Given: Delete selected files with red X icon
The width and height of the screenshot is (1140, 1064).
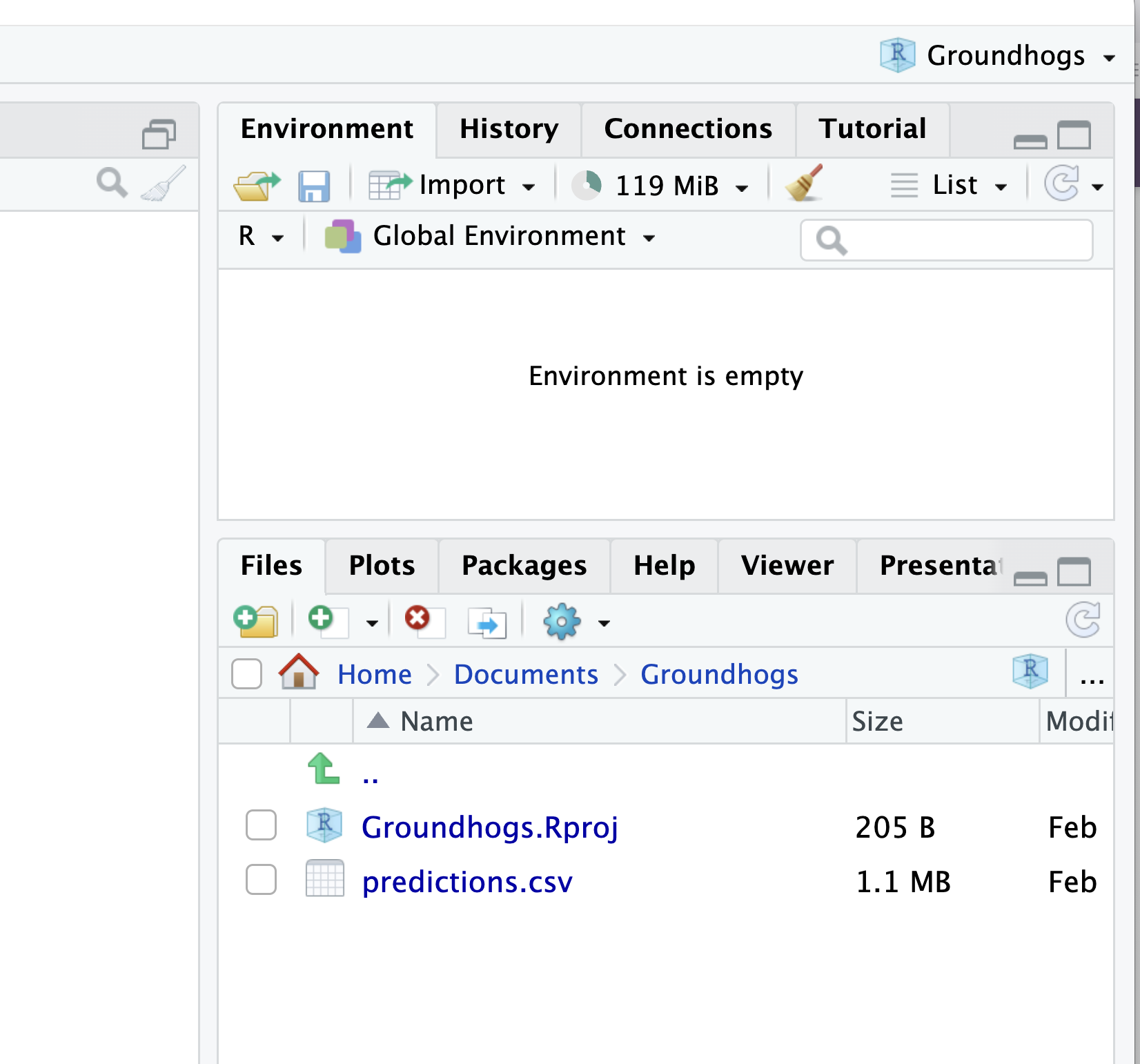Looking at the screenshot, I should 421,620.
